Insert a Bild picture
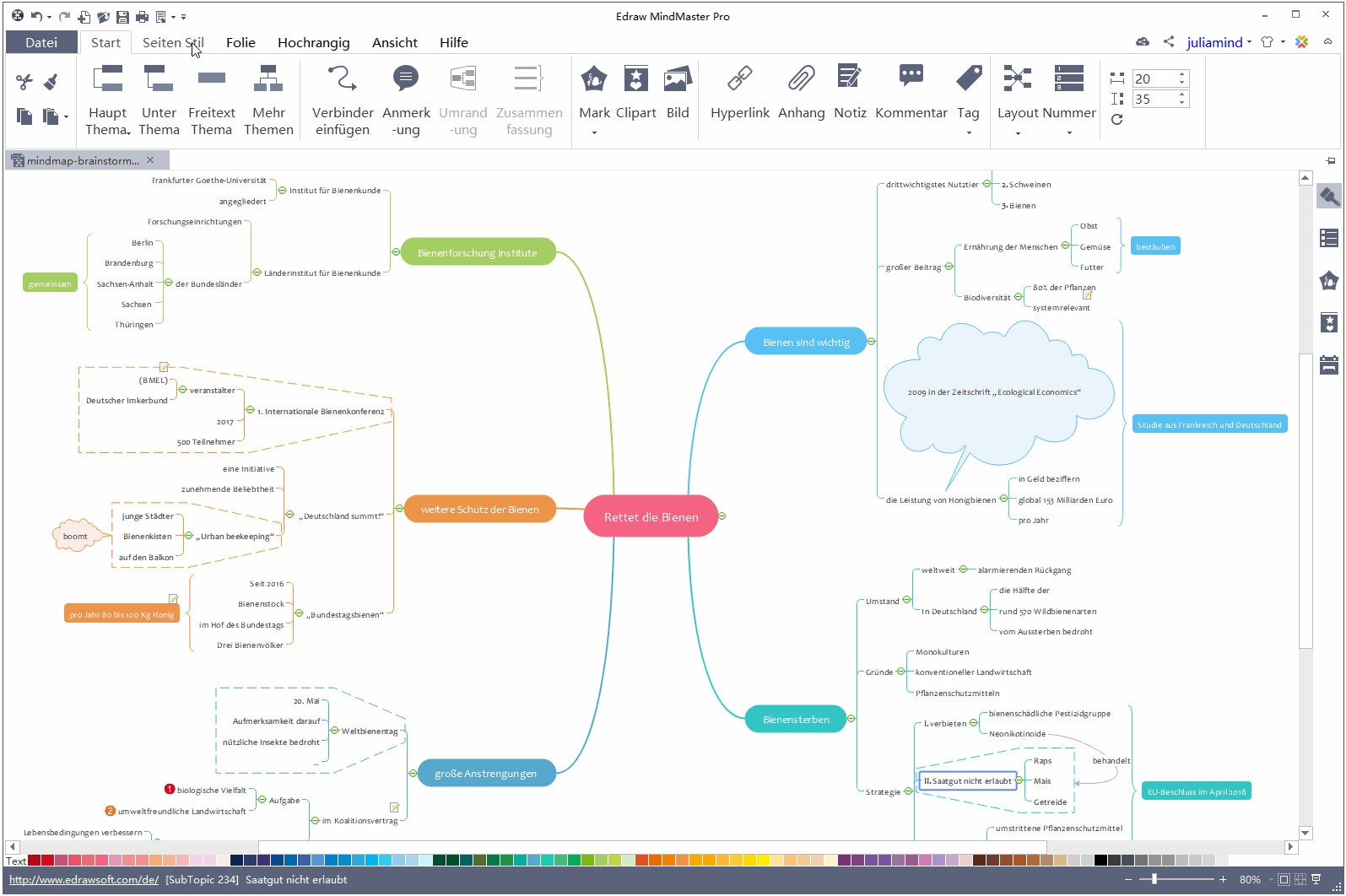This screenshot has height=896, width=1346. [x=678, y=79]
